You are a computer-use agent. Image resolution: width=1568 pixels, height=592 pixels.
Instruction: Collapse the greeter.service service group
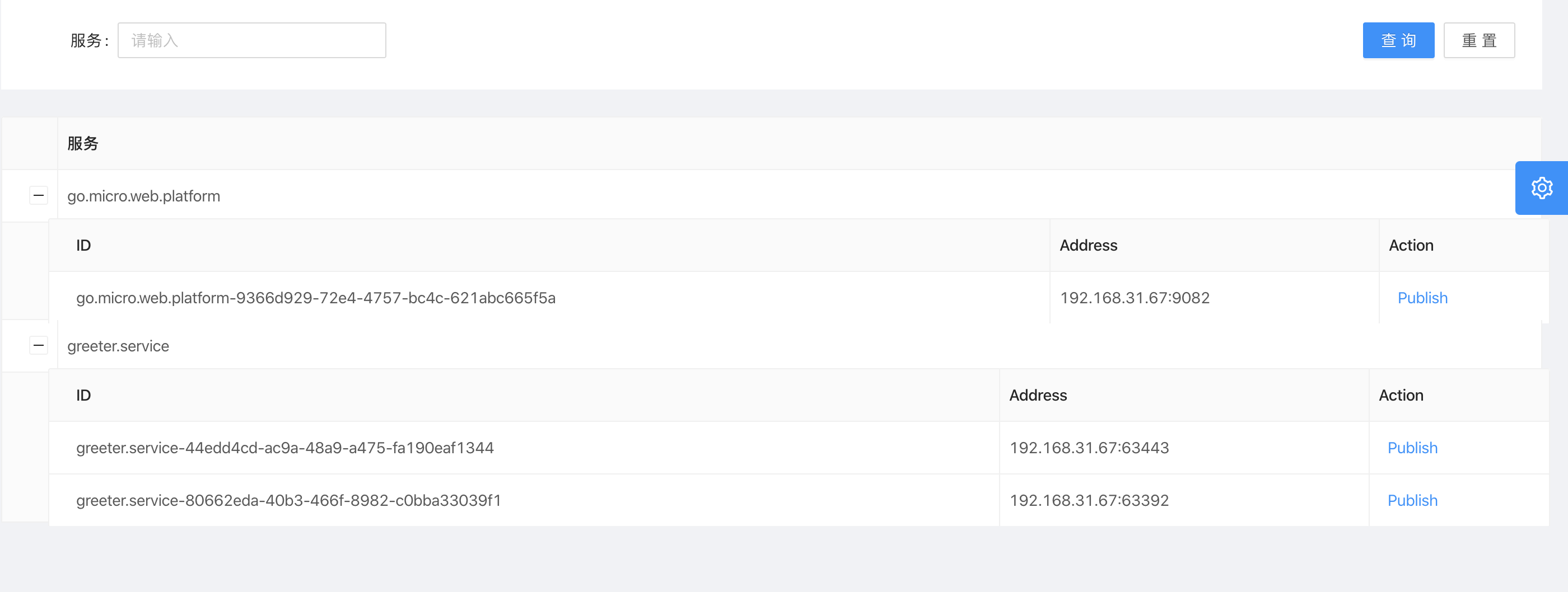(39, 345)
